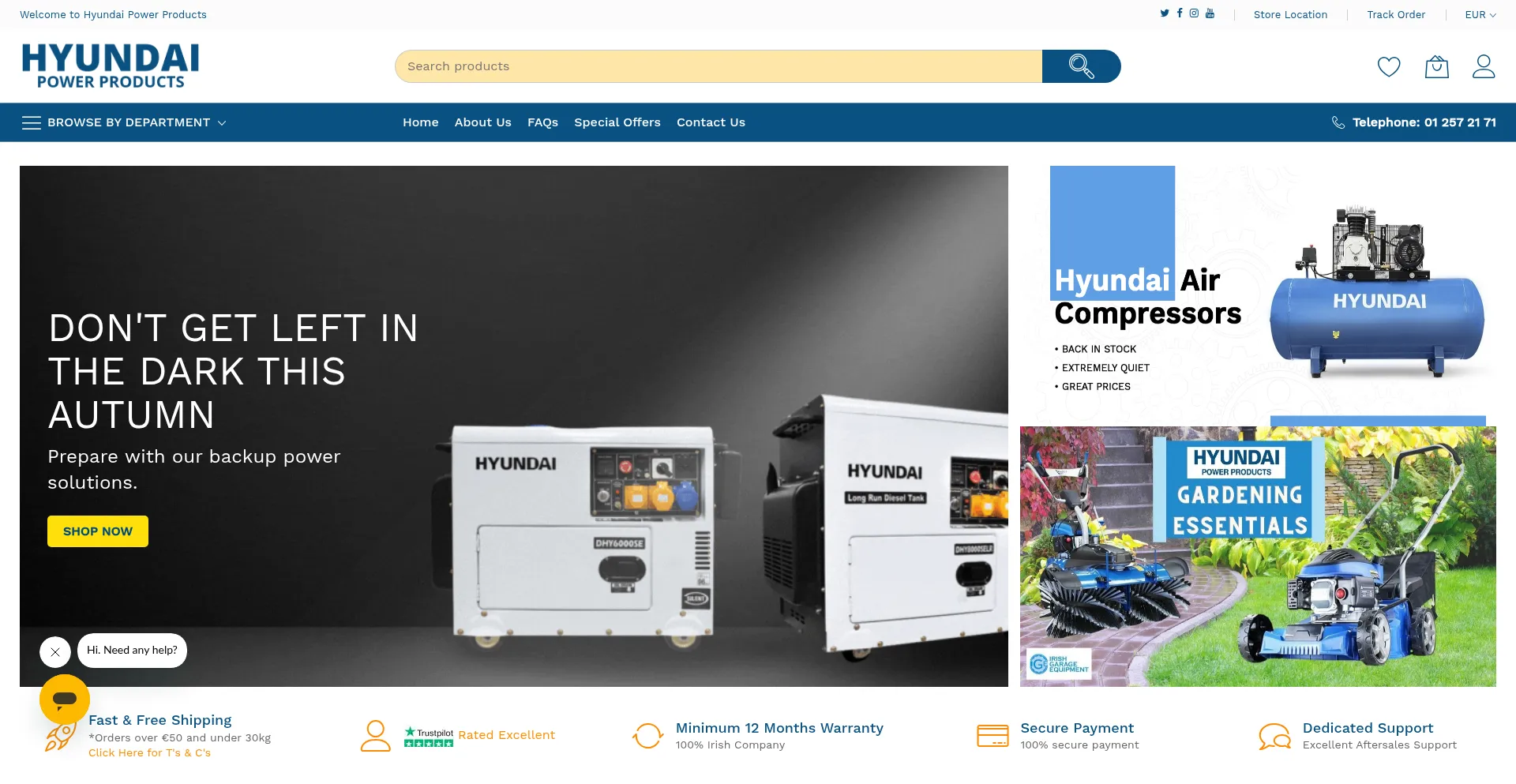The height and width of the screenshot is (784, 1516).
Task: Click 'Welcome to Hyundai Power Products' text
Action: (x=113, y=15)
